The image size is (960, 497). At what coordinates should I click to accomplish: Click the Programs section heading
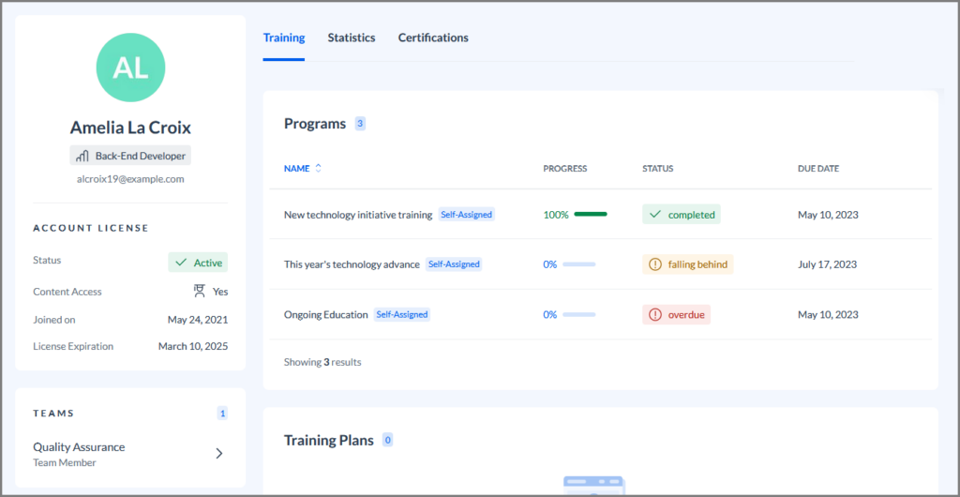tap(315, 124)
